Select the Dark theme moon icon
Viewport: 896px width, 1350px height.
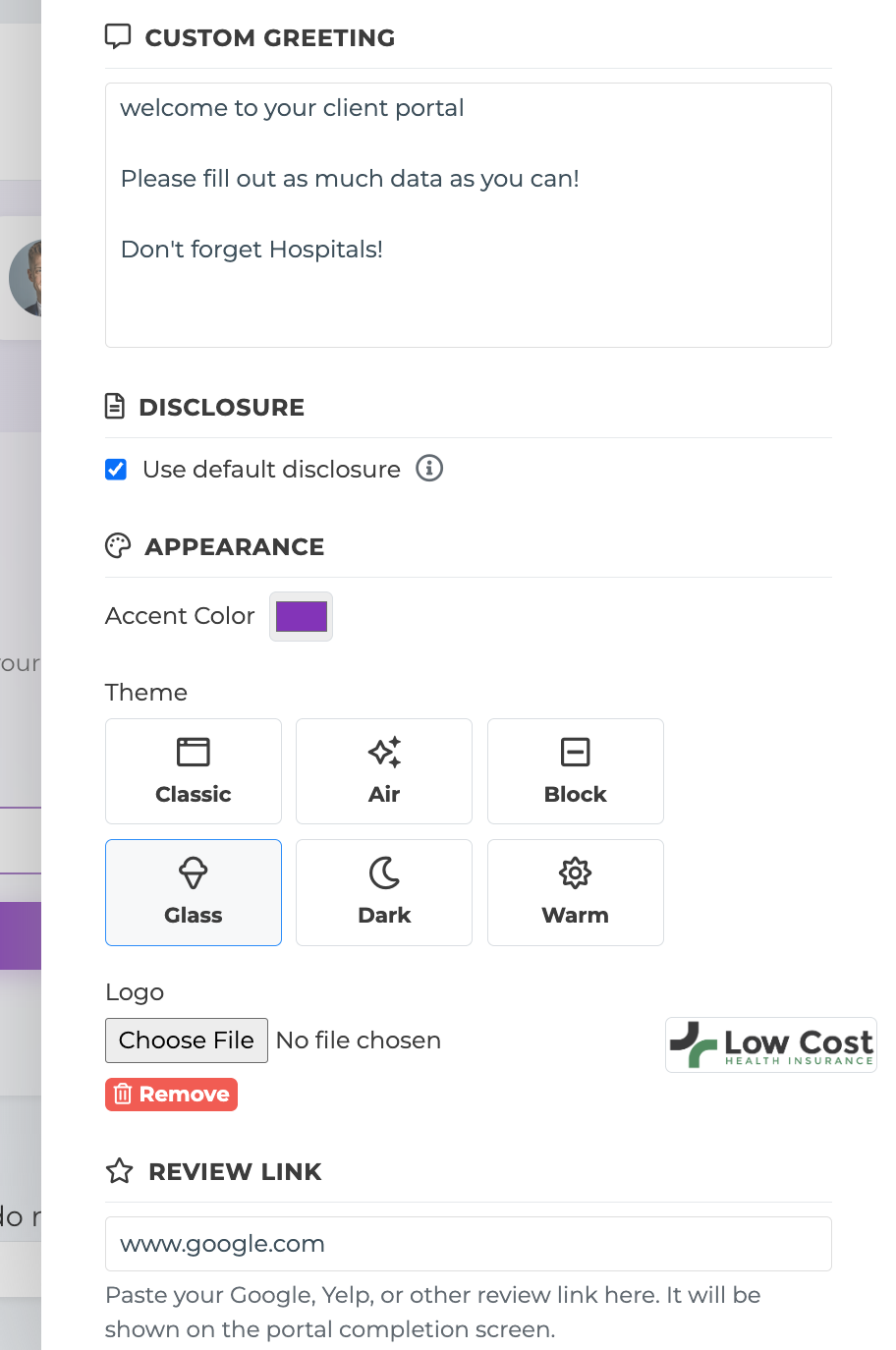click(384, 872)
